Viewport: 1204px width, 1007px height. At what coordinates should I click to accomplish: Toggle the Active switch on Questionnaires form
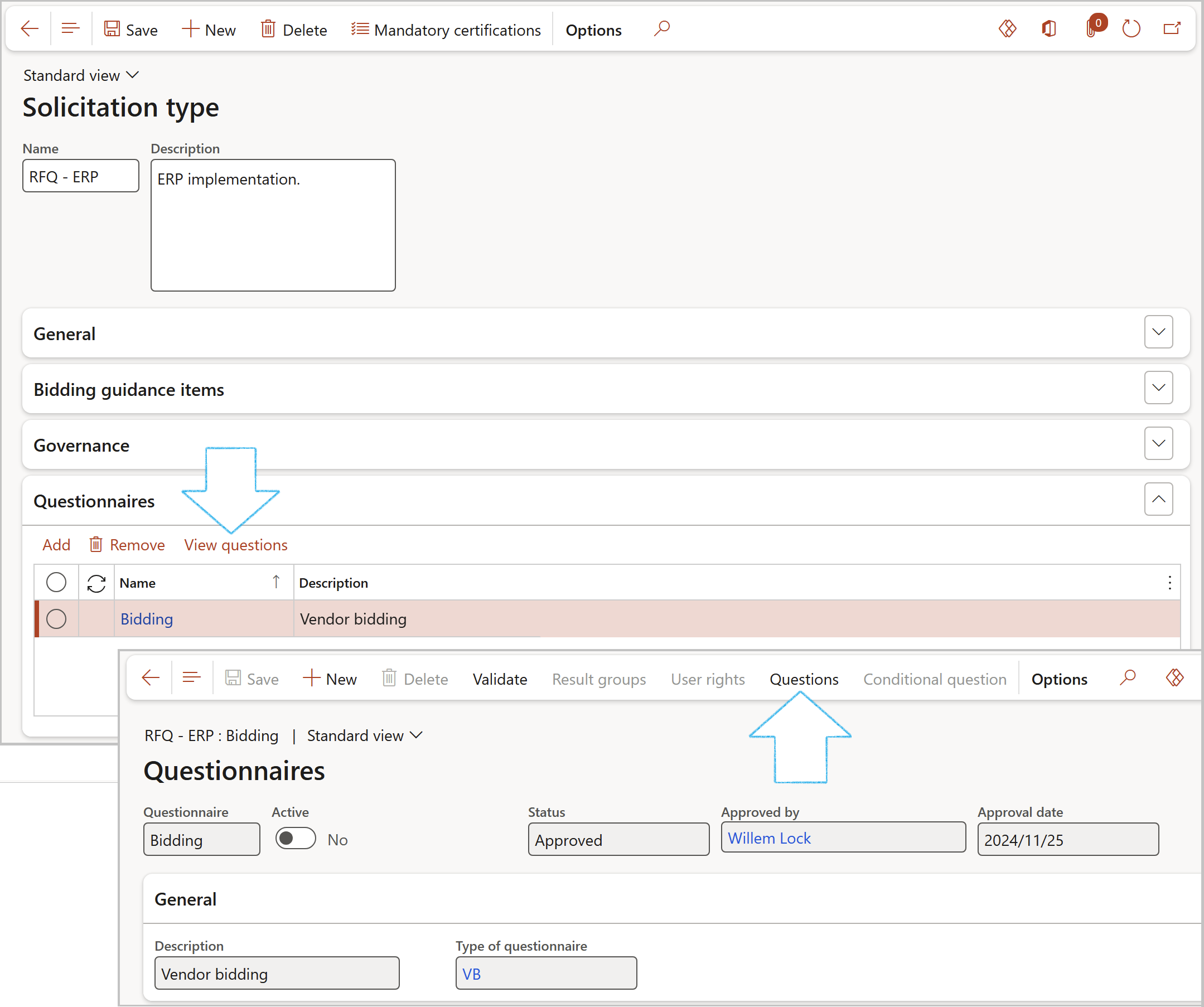pos(295,839)
